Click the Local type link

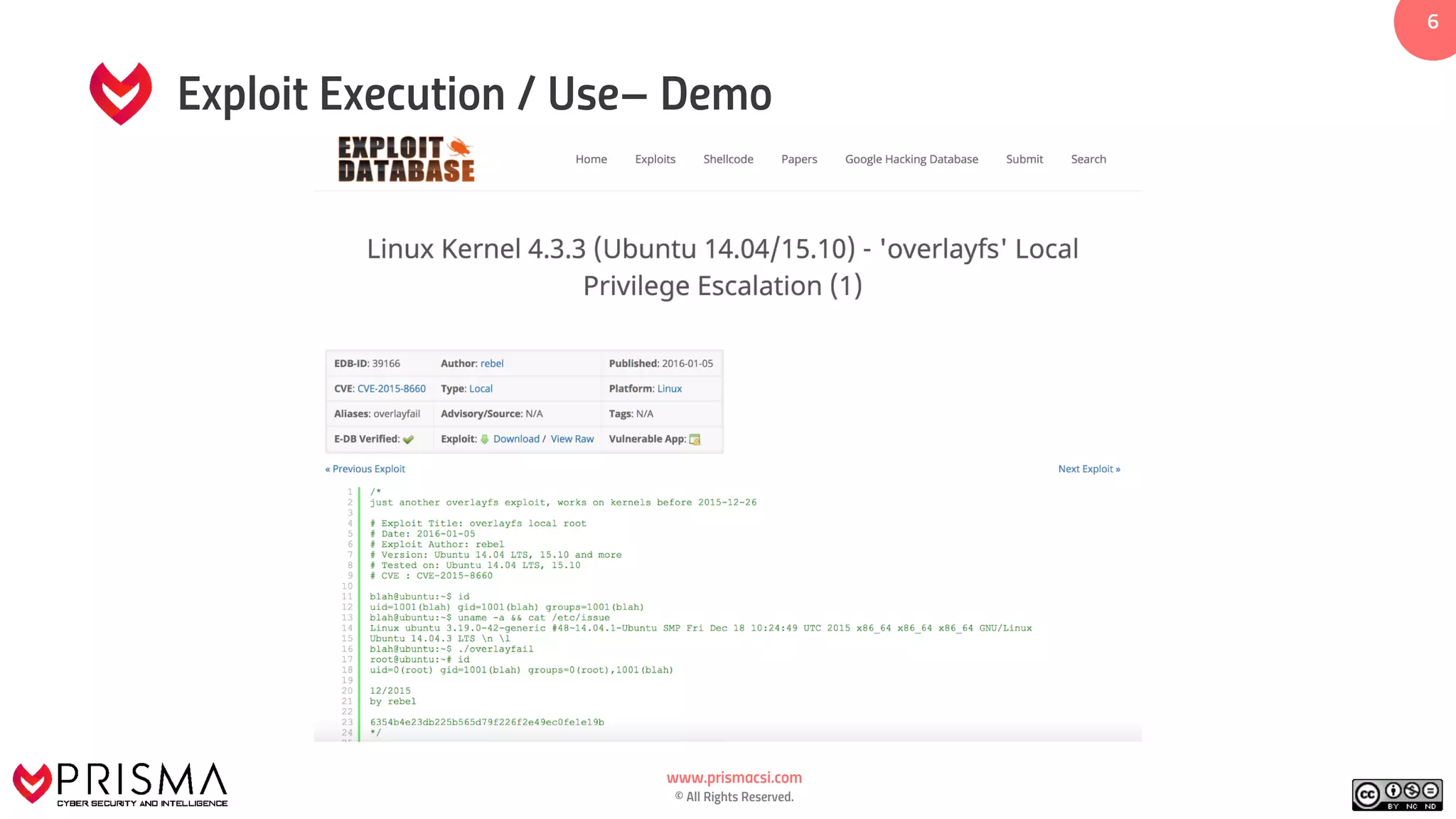481,389
